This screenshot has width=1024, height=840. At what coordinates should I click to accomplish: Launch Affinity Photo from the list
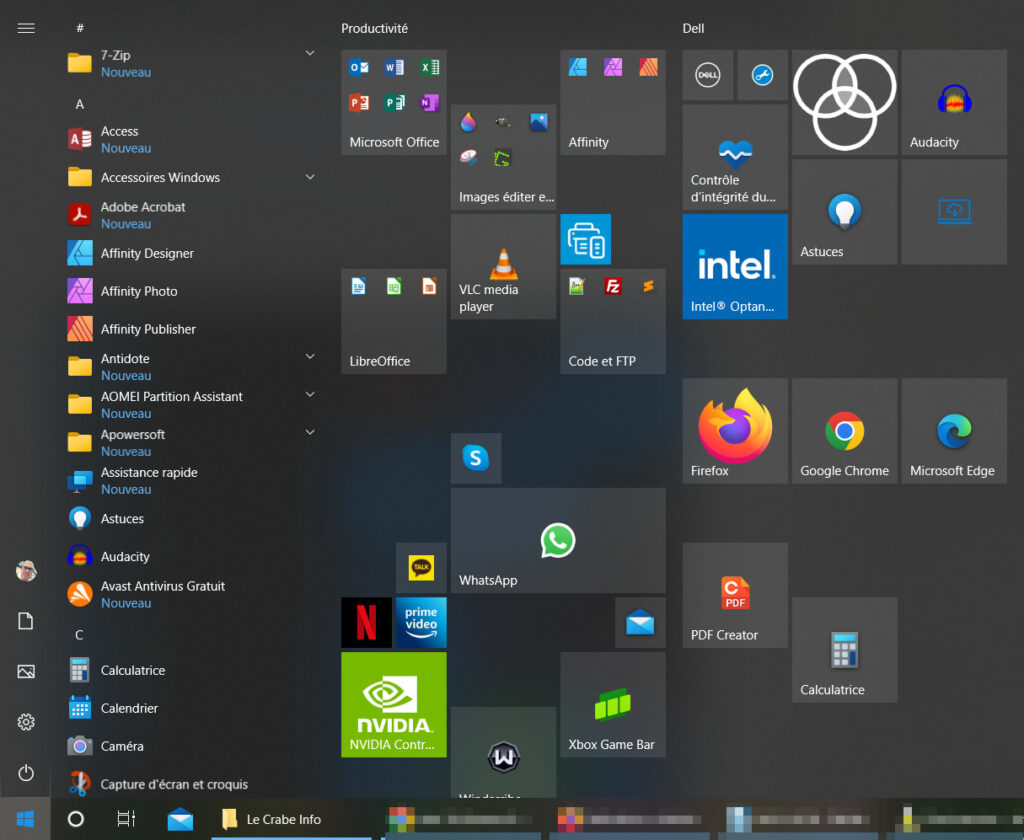[x=191, y=291]
